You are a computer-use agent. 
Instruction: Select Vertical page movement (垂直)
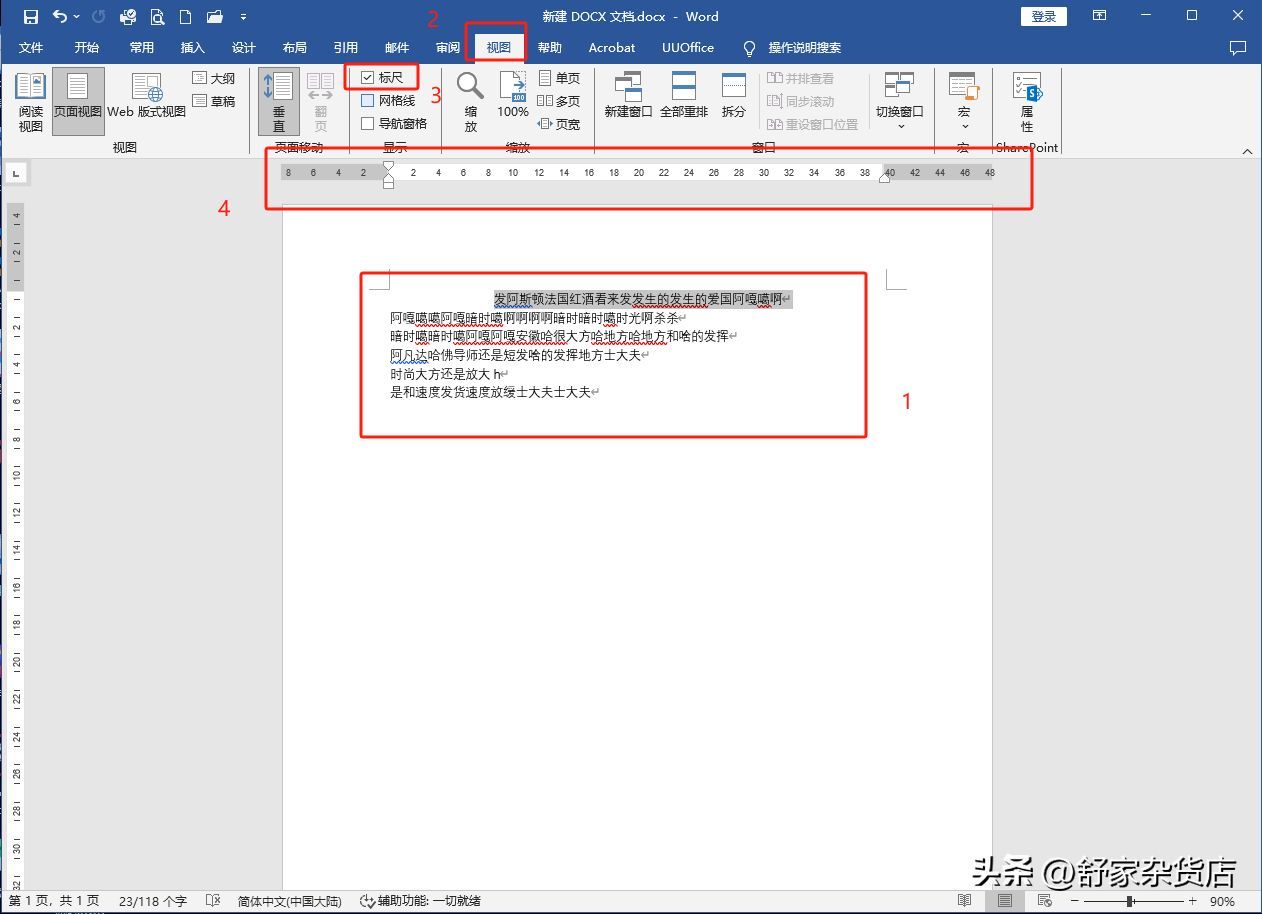[x=279, y=102]
